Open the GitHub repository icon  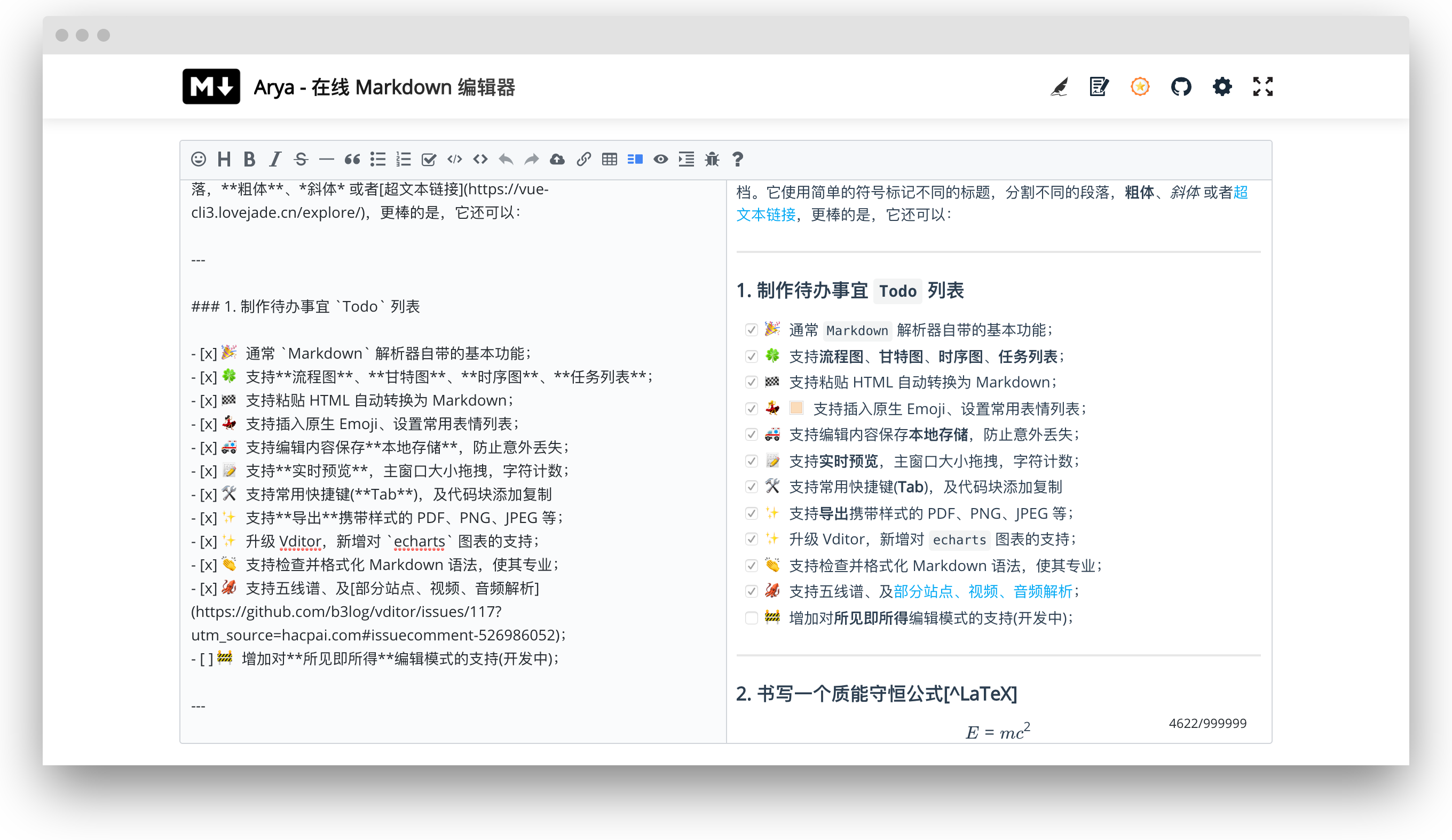[x=1181, y=86]
